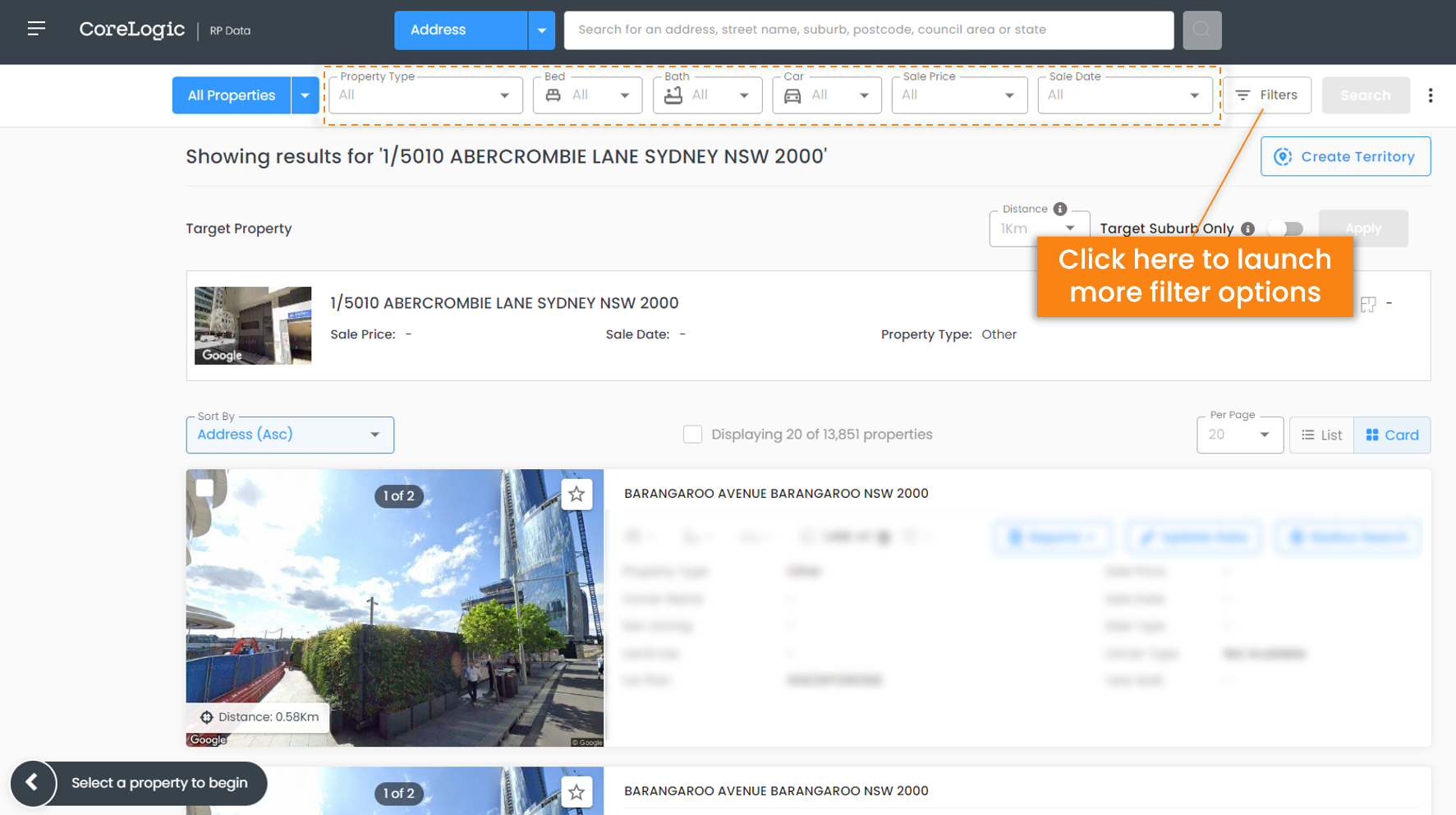Favourite the second Barangaroo Avenue property star
The height and width of the screenshot is (815, 1456).
(576, 792)
